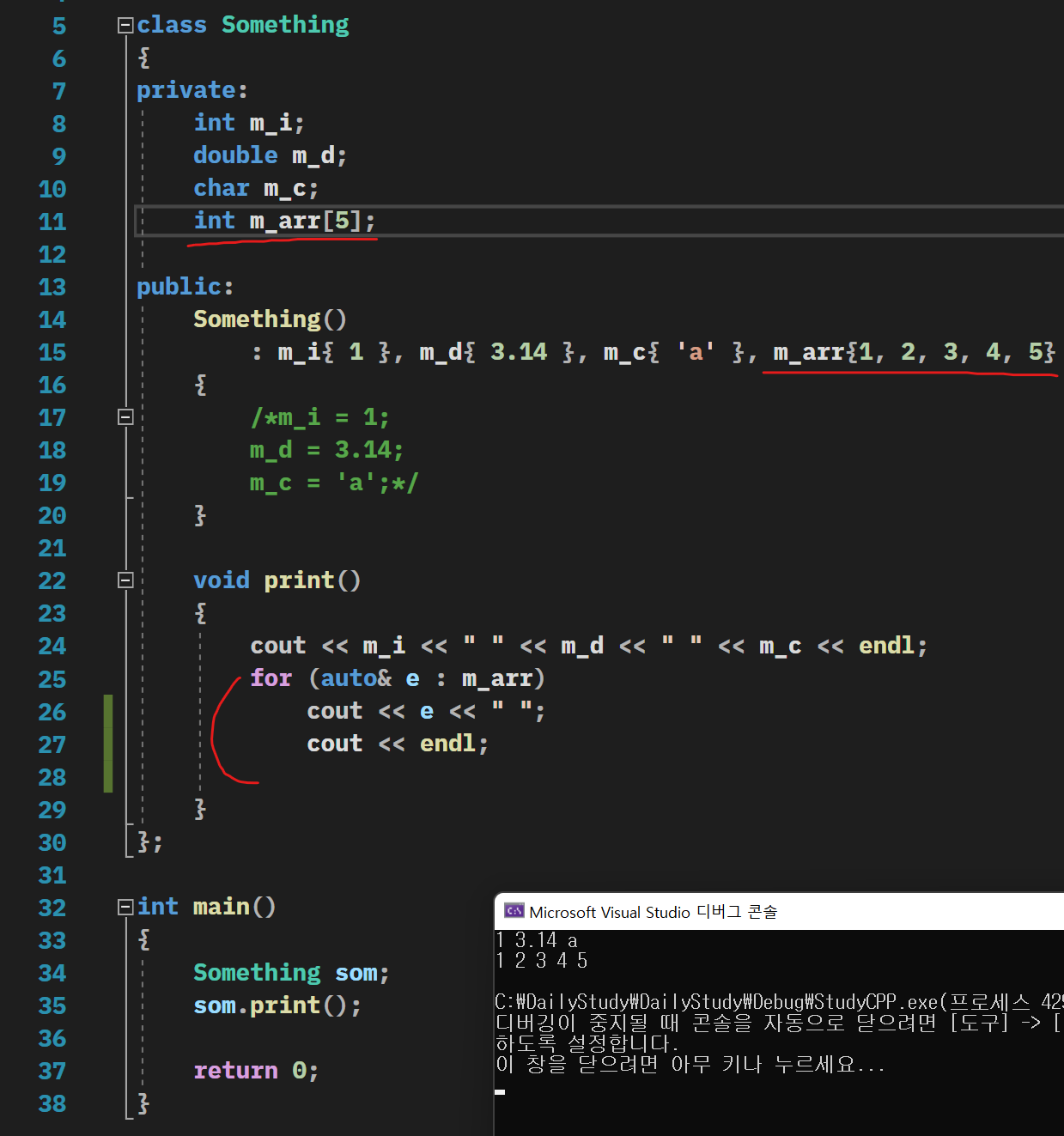
Task: Click line number 32 in the gutter
Action: click(x=52, y=908)
